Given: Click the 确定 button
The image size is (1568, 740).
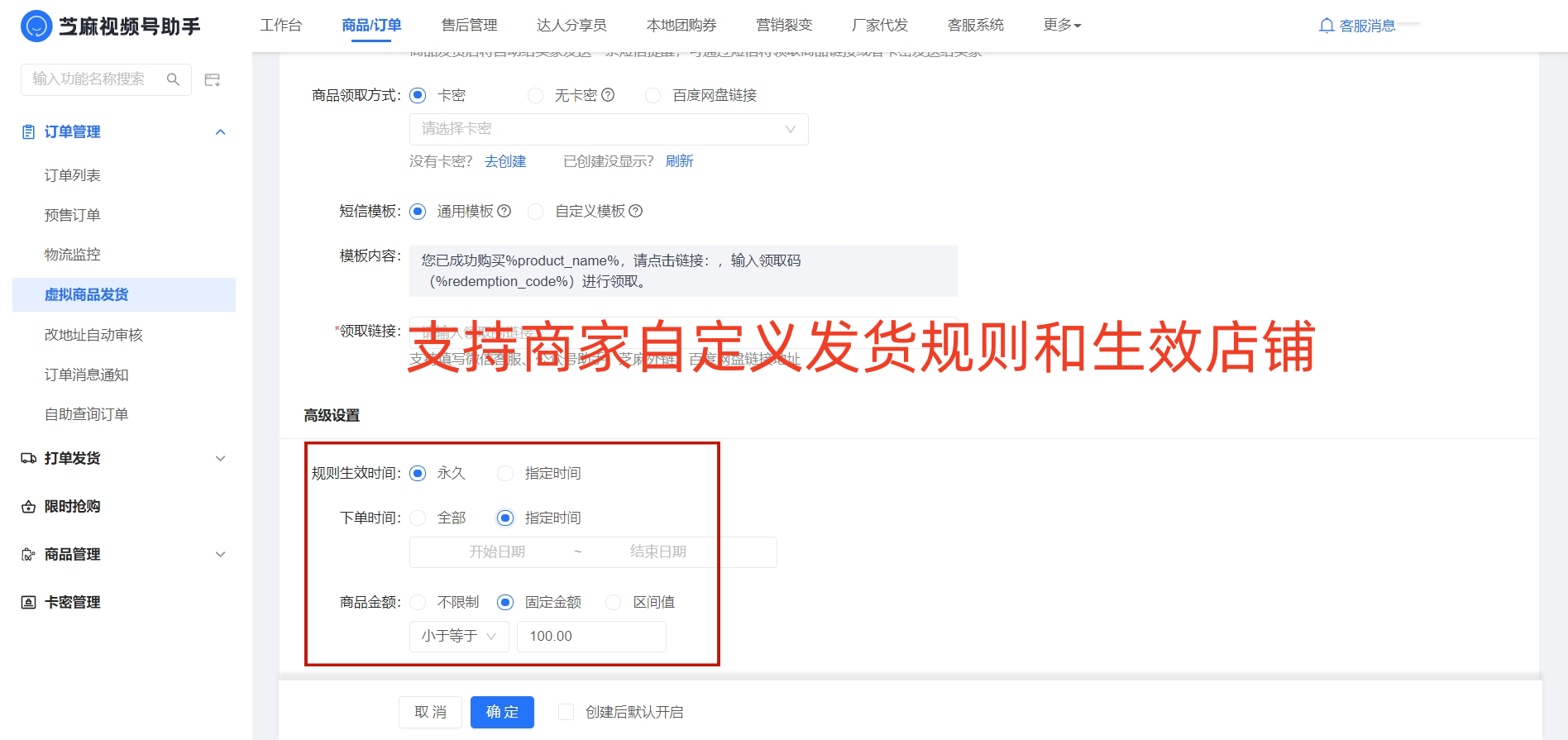Looking at the screenshot, I should (x=502, y=712).
